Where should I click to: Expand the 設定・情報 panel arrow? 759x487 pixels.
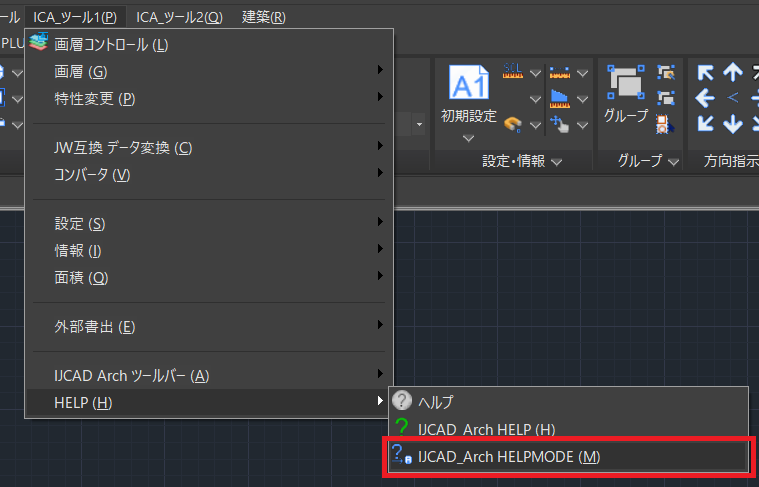coord(557,162)
